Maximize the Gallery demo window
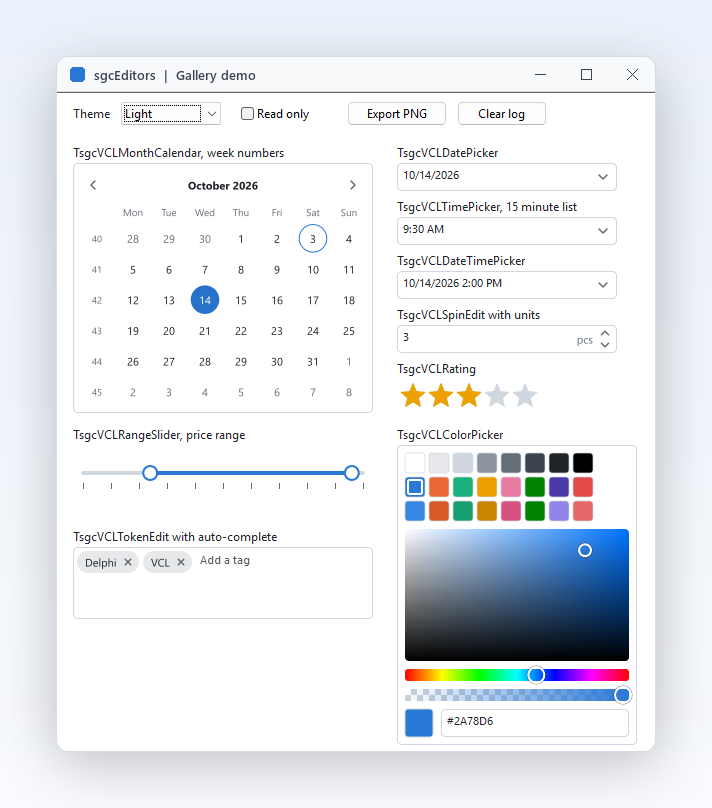This screenshot has height=808, width=712. pyautogui.click(x=586, y=75)
